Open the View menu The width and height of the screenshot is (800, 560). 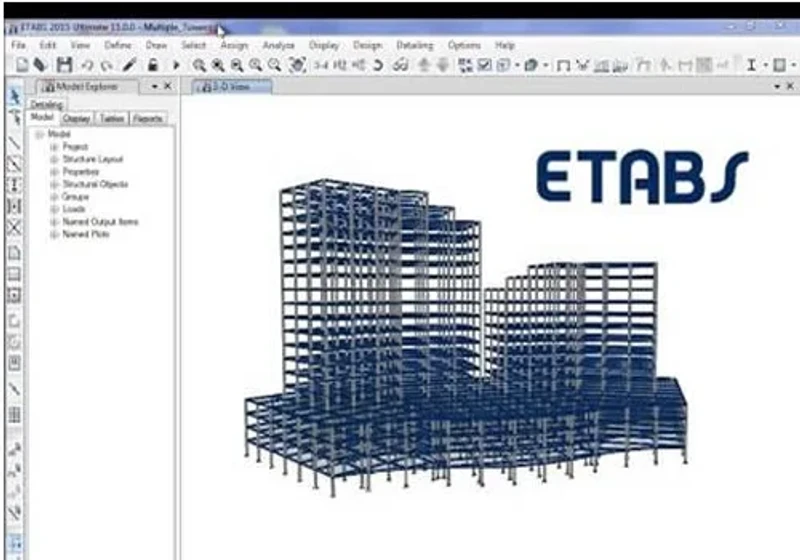click(x=80, y=45)
